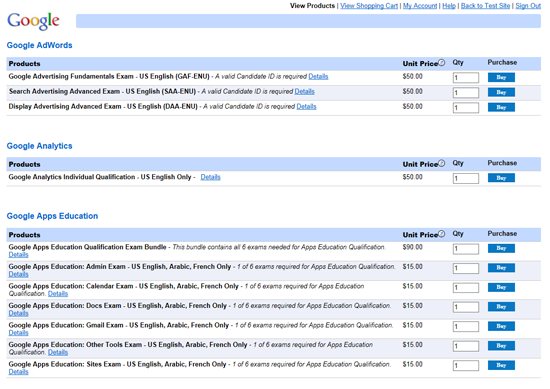Click the $90.00 bundle price

(412, 247)
